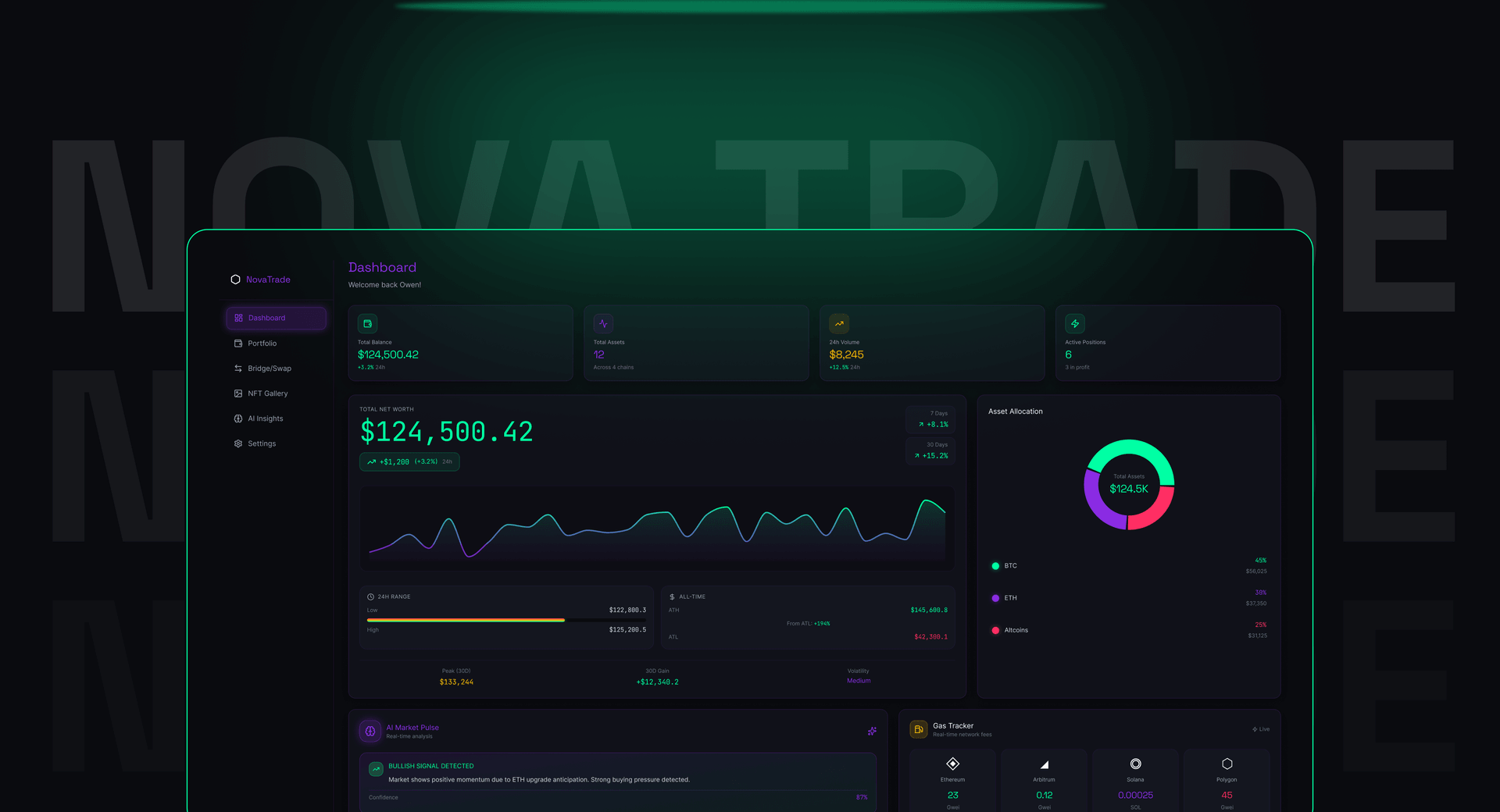This screenshot has height=812, width=1500.
Task: Open the Dashboard sidebar item
Action: pyautogui.click(x=276, y=318)
